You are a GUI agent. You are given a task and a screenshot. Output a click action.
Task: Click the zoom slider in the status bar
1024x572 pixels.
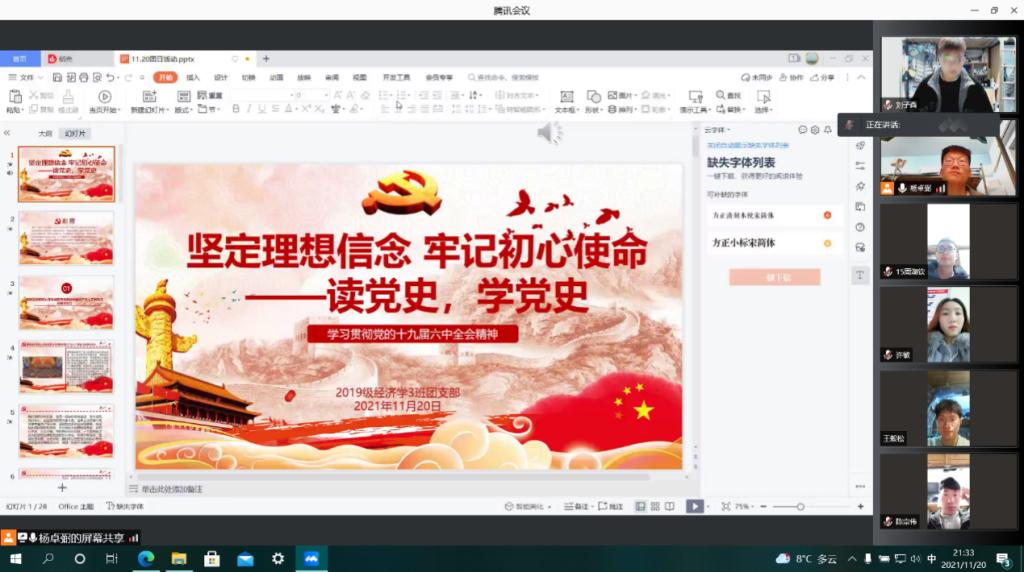click(800, 507)
